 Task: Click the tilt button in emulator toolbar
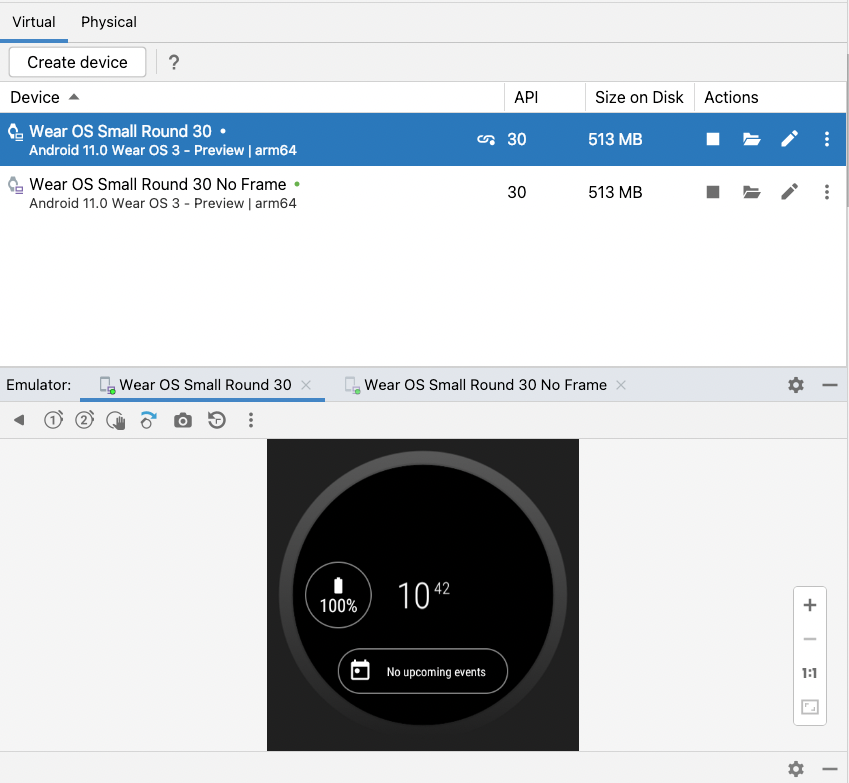[x=148, y=421]
